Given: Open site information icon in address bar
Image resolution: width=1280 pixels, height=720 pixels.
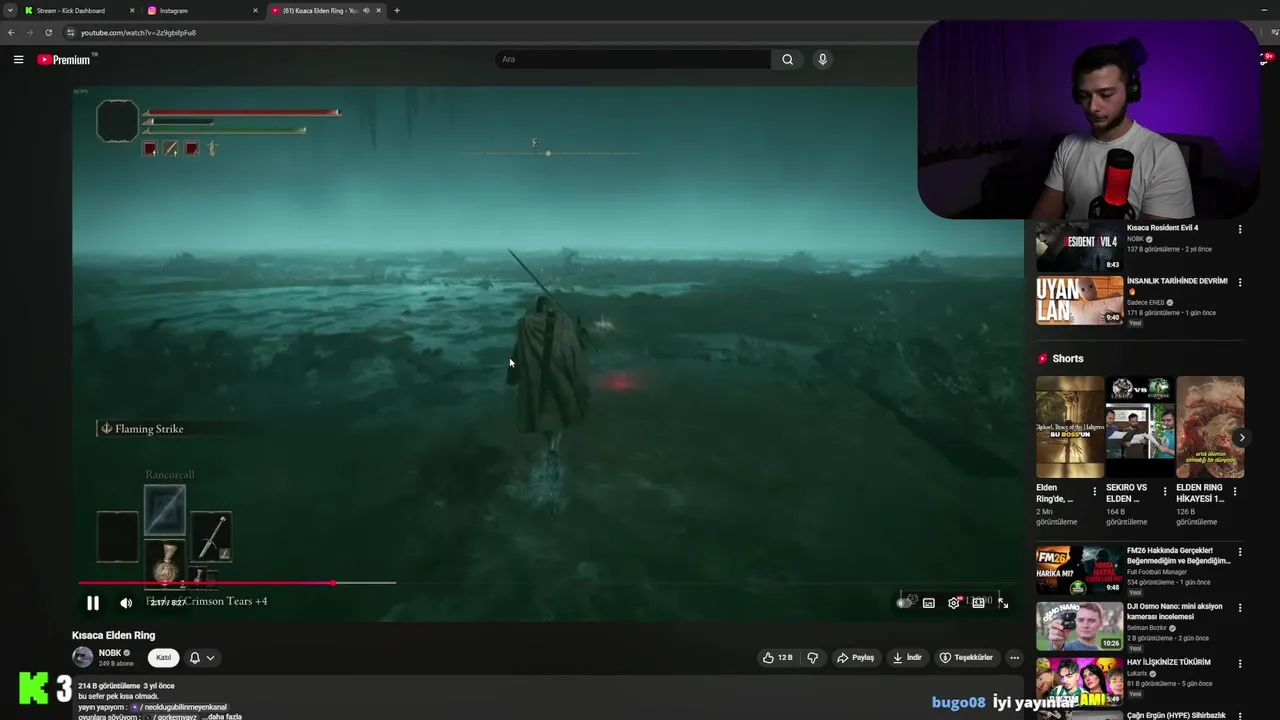Looking at the screenshot, I should tap(70, 33).
